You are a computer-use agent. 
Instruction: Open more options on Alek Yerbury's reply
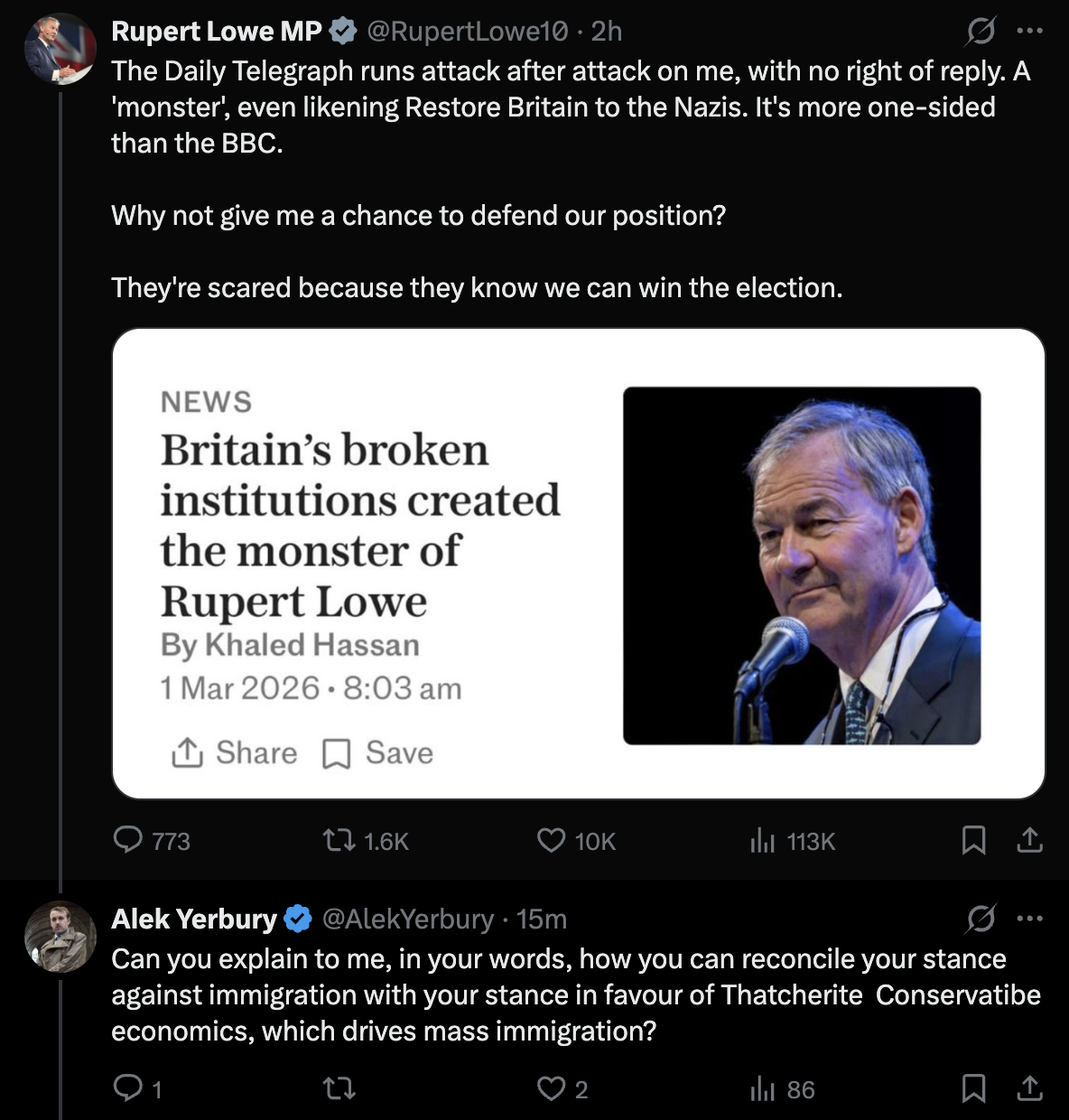tap(1029, 919)
